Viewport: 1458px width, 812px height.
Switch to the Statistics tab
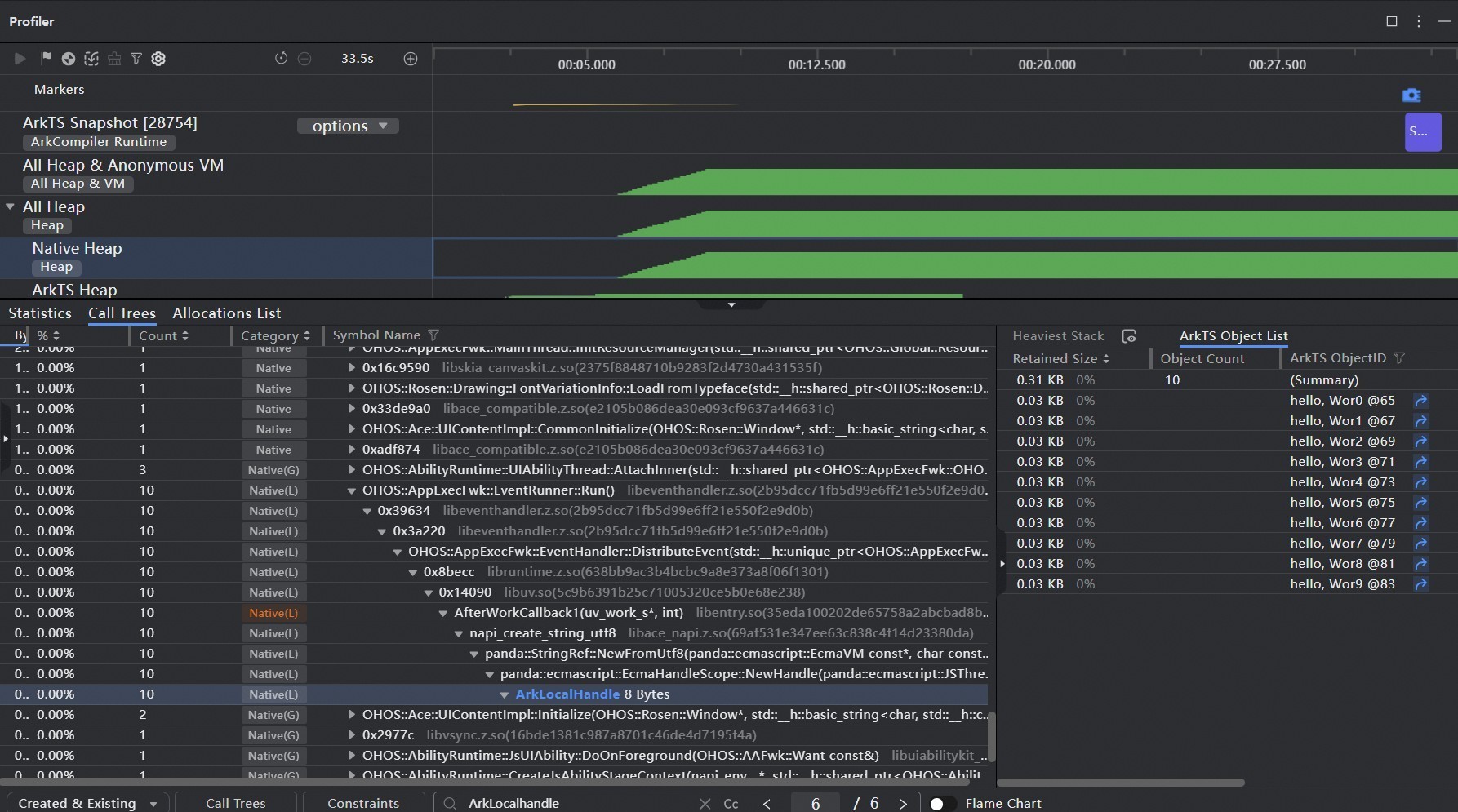pos(40,313)
